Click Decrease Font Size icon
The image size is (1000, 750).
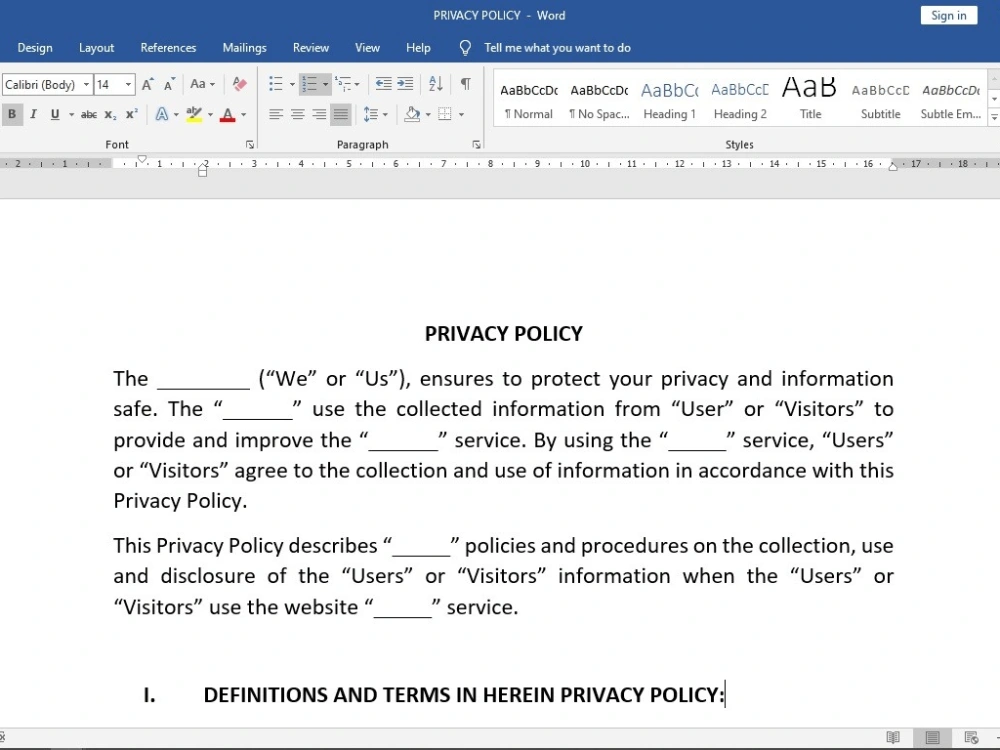pyautogui.click(x=169, y=84)
